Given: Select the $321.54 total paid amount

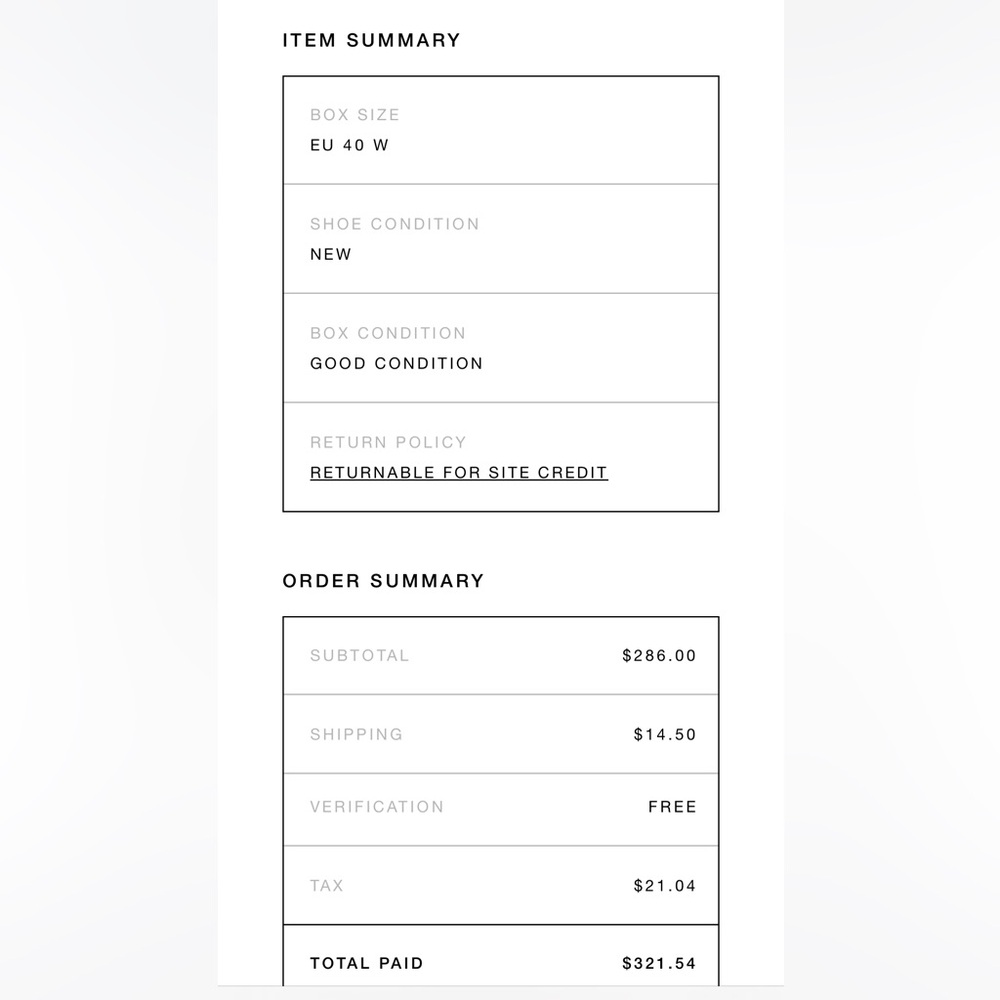Looking at the screenshot, I should pos(659,963).
